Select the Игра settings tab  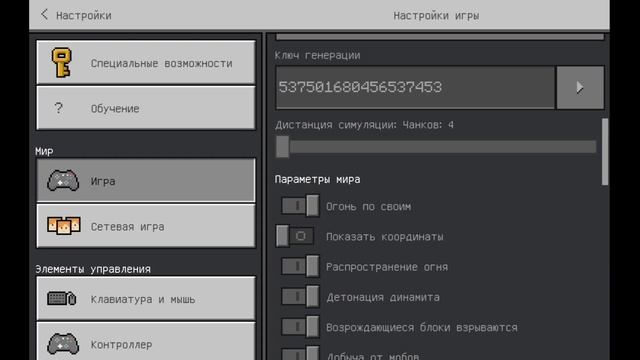click(x=146, y=180)
